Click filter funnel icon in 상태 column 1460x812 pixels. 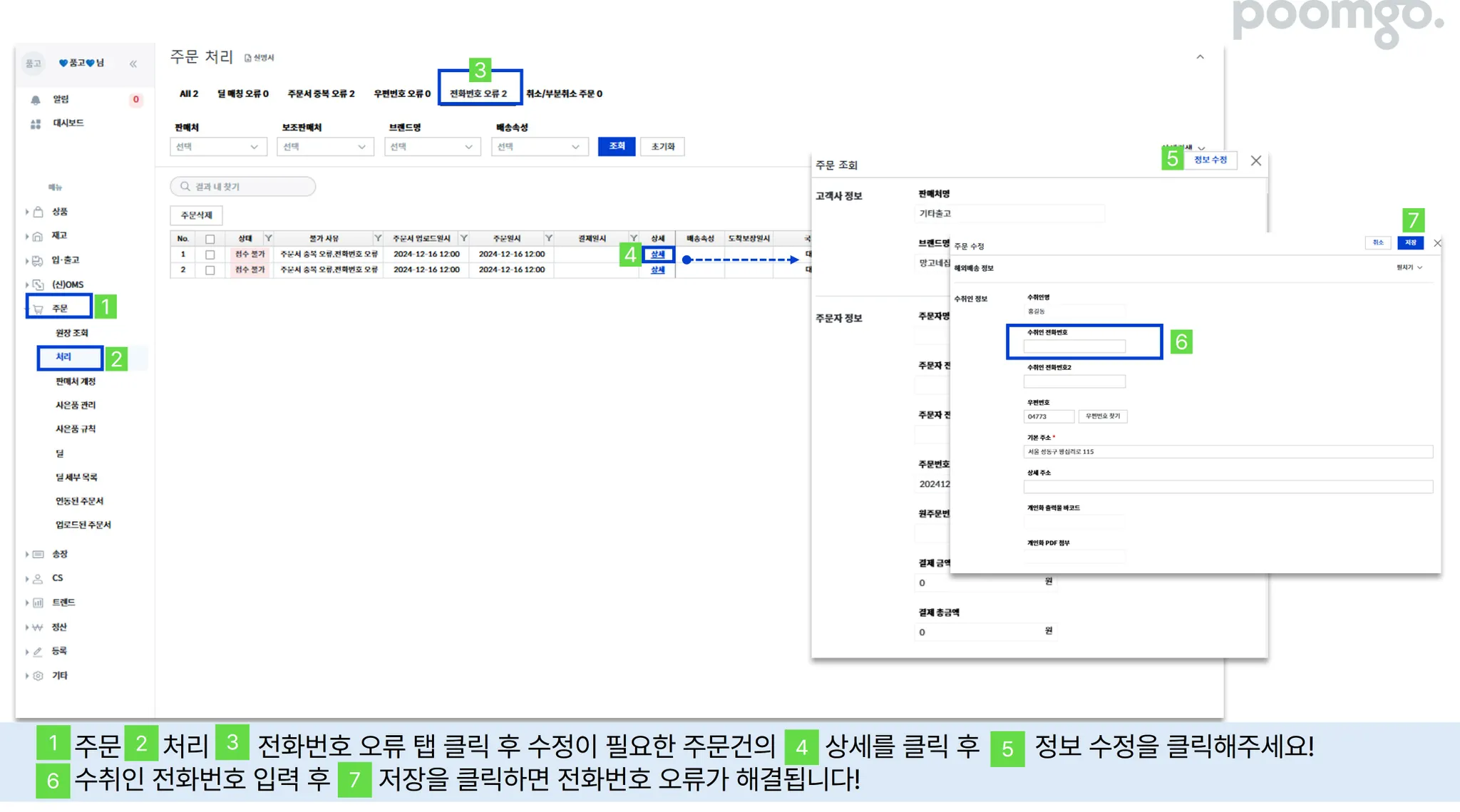269,238
